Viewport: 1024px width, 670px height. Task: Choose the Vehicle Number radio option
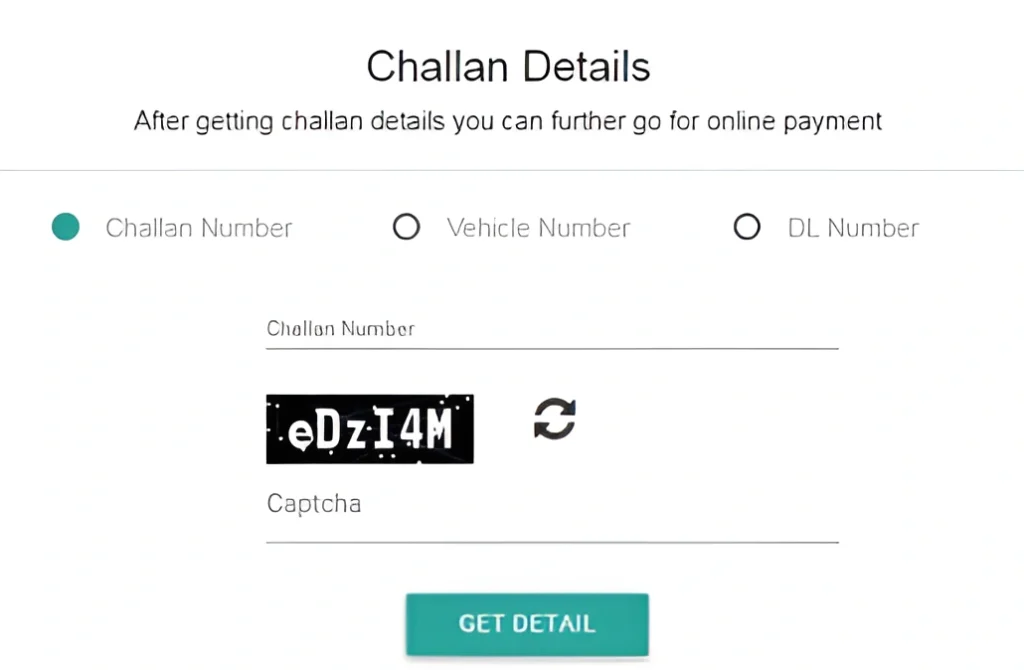coord(406,228)
